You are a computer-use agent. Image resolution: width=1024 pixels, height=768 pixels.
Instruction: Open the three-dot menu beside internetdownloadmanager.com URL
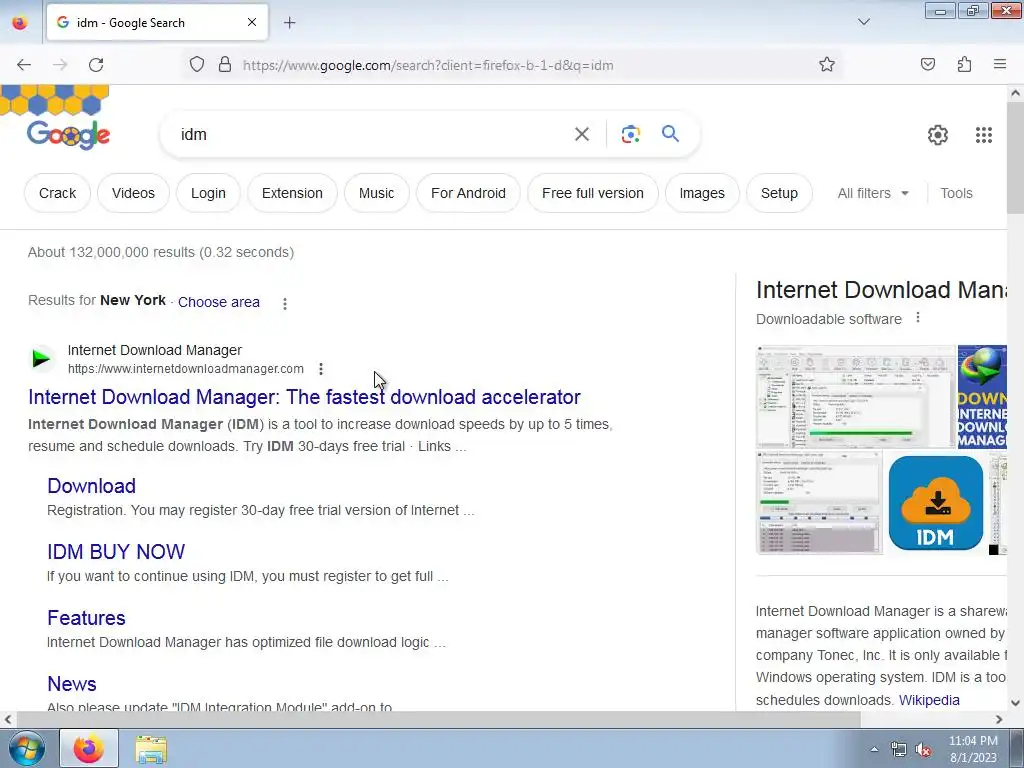[321, 369]
